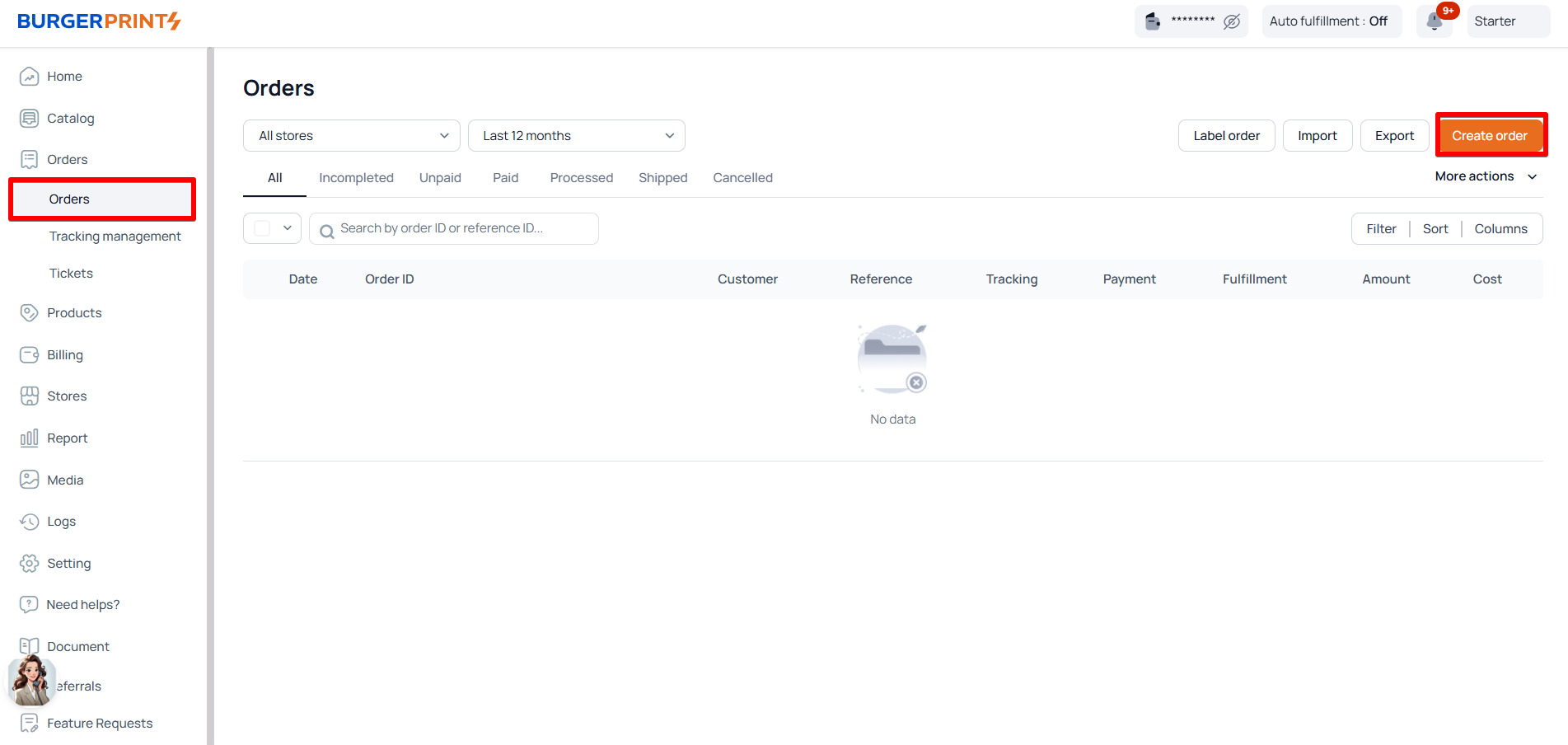The height and width of the screenshot is (745, 1568).
Task: Select the Shipped tab
Action: pyautogui.click(x=662, y=178)
